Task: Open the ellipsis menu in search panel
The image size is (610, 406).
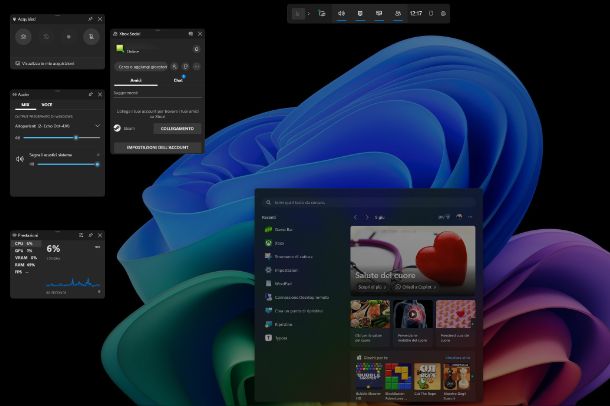Action: [470, 217]
